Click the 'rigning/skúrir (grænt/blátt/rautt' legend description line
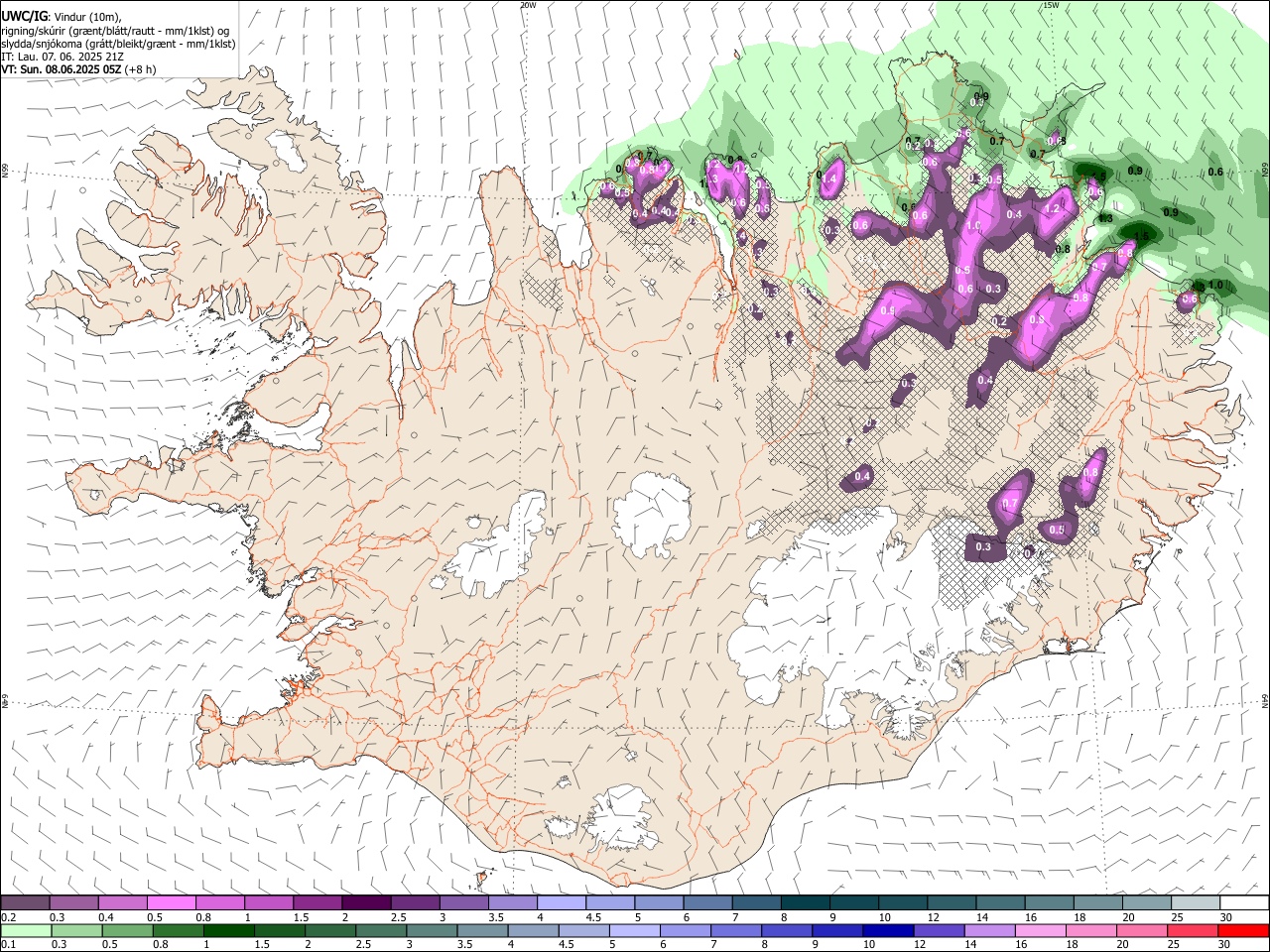The height and width of the screenshot is (952, 1270). pos(114,31)
